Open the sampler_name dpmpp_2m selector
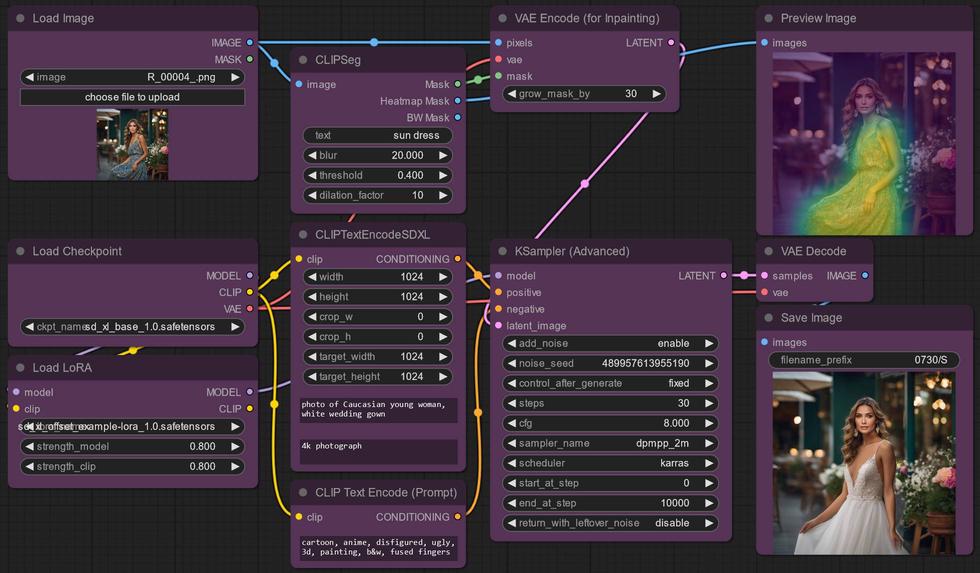This screenshot has width=980, height=573. 610,443
